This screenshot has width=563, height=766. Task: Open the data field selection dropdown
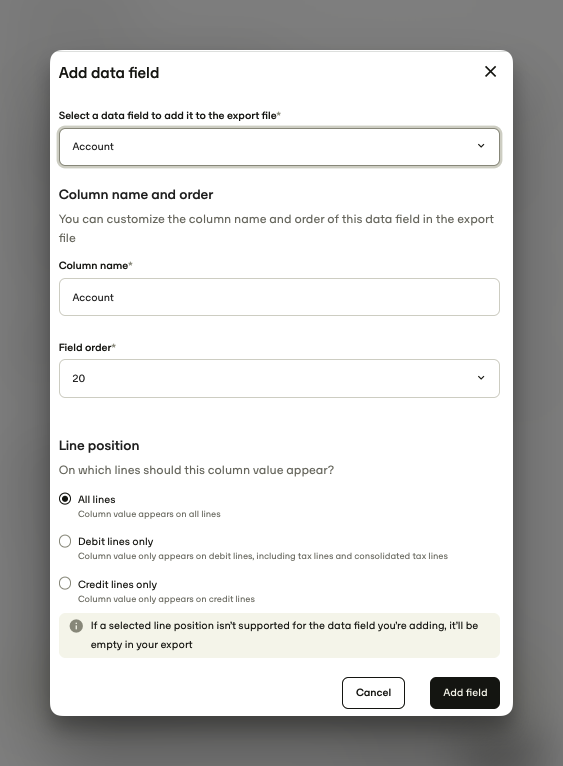pos(279,147)
